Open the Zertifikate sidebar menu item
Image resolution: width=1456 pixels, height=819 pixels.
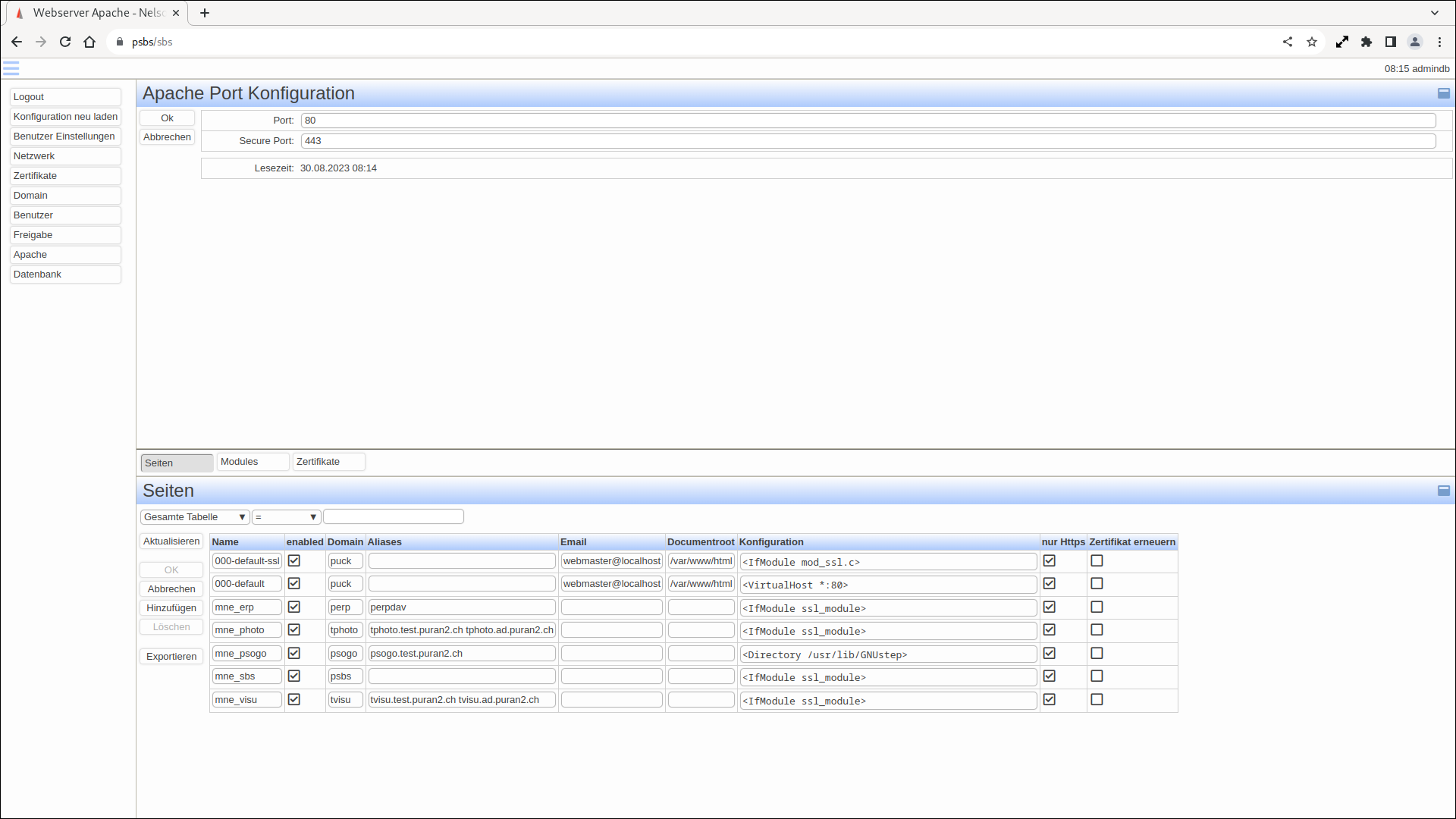65,176
